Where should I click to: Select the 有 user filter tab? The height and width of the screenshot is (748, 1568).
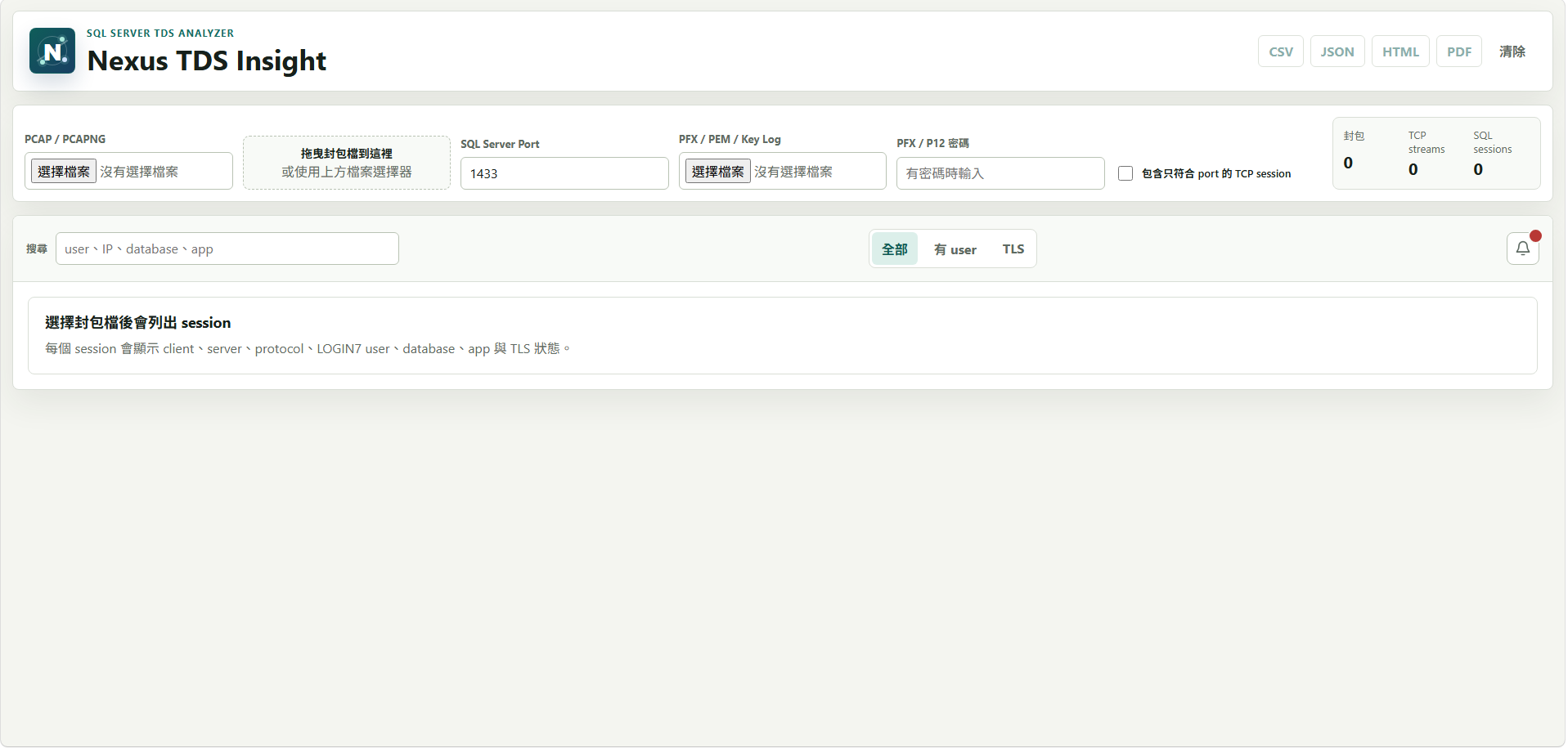point(955,249)
